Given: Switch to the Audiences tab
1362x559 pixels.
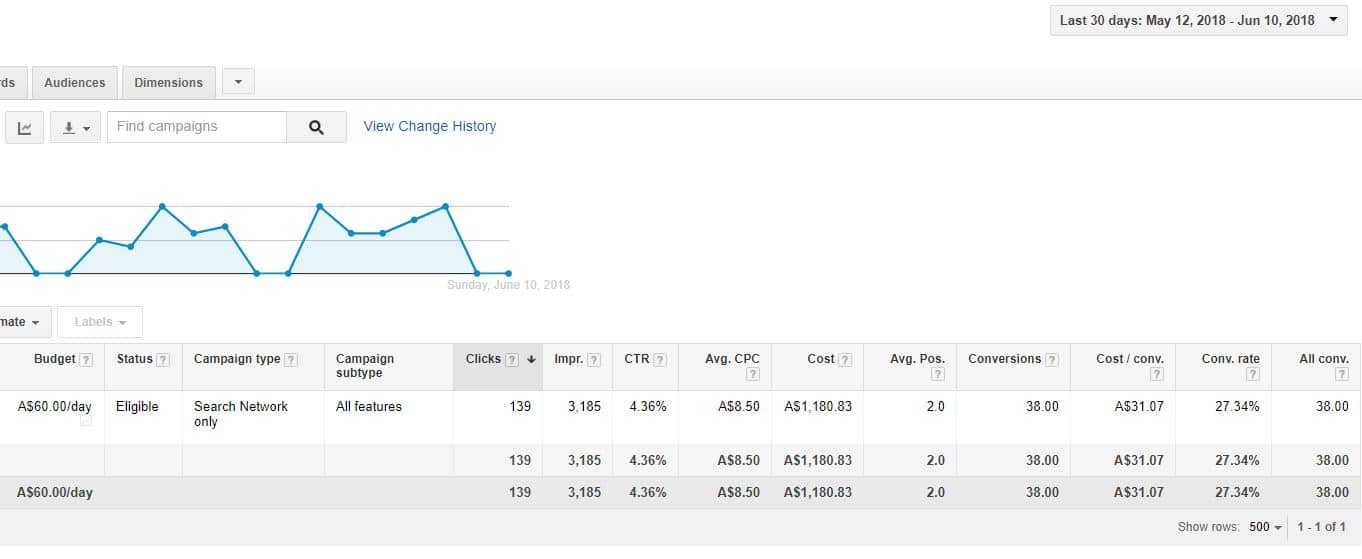Looking at the screenshot, I should (75, 83).
